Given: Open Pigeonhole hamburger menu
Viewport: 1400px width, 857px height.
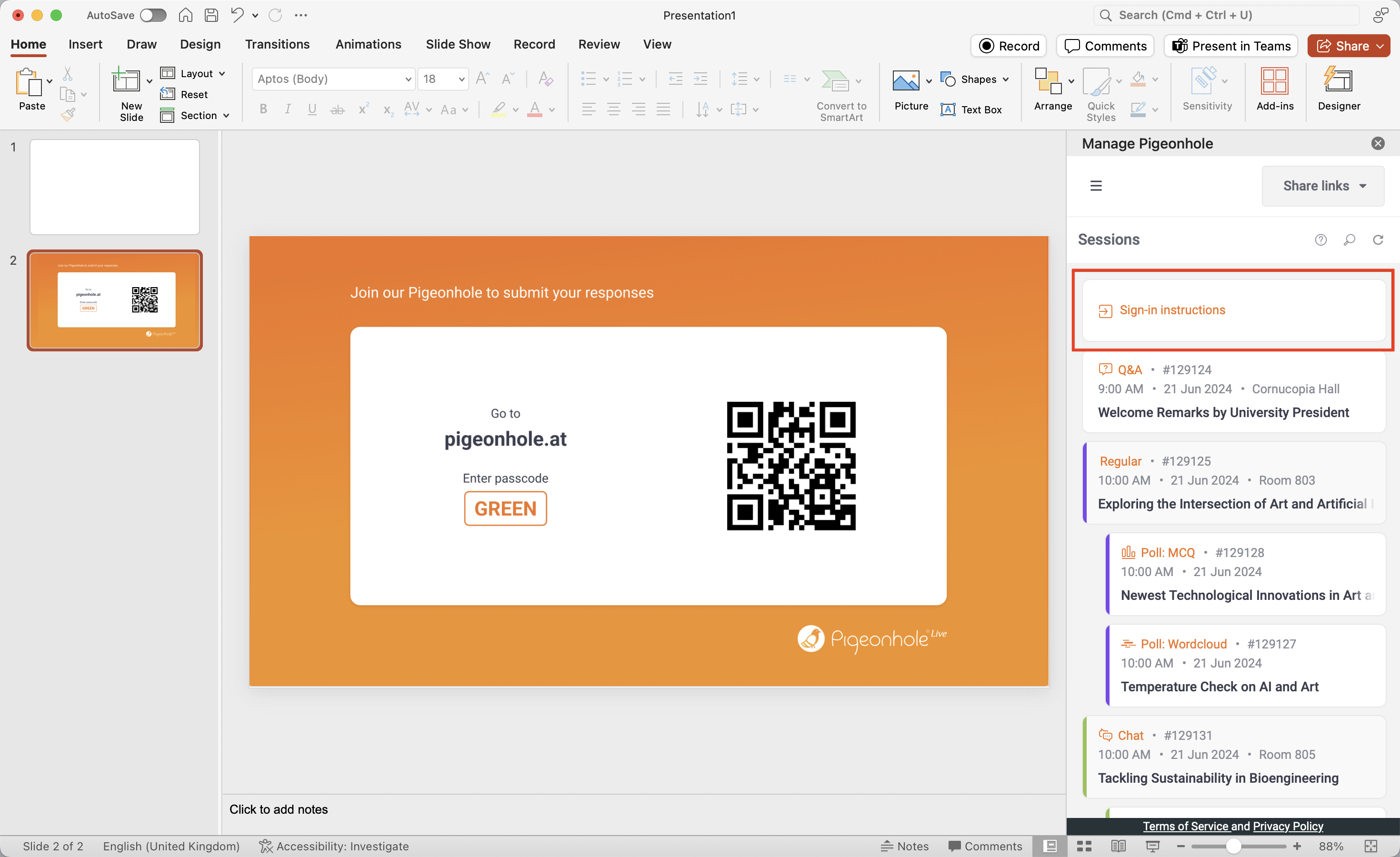Looking at the screenshot, I should (x=1096, y=186).
